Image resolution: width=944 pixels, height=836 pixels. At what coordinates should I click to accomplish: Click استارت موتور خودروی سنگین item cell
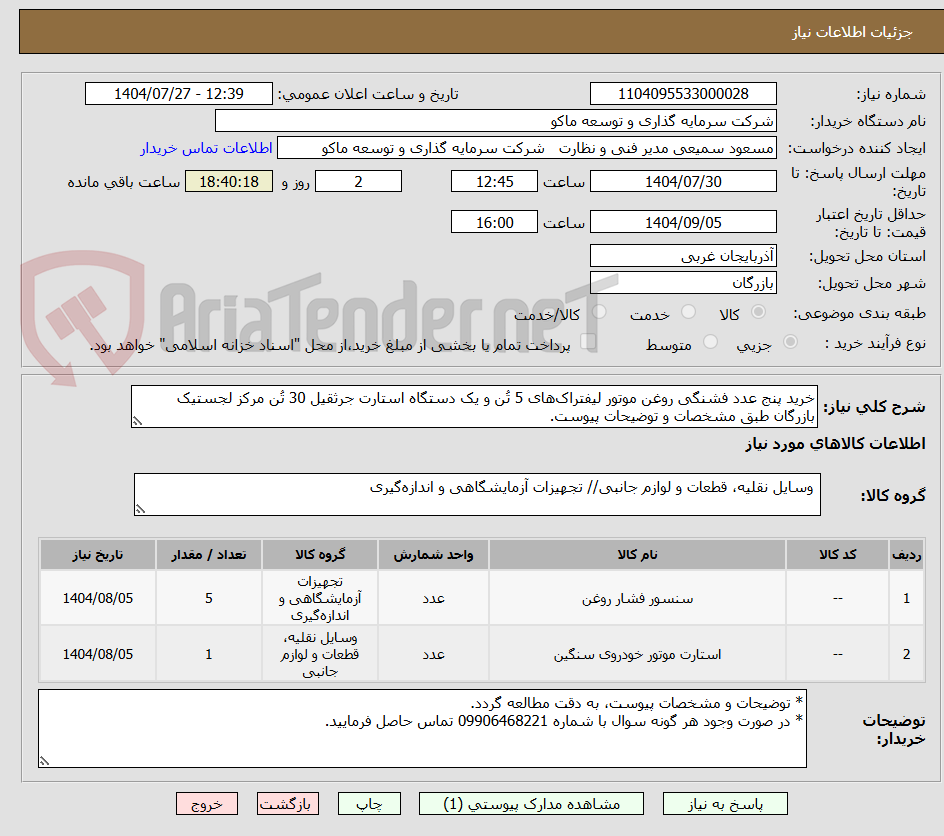637,654
